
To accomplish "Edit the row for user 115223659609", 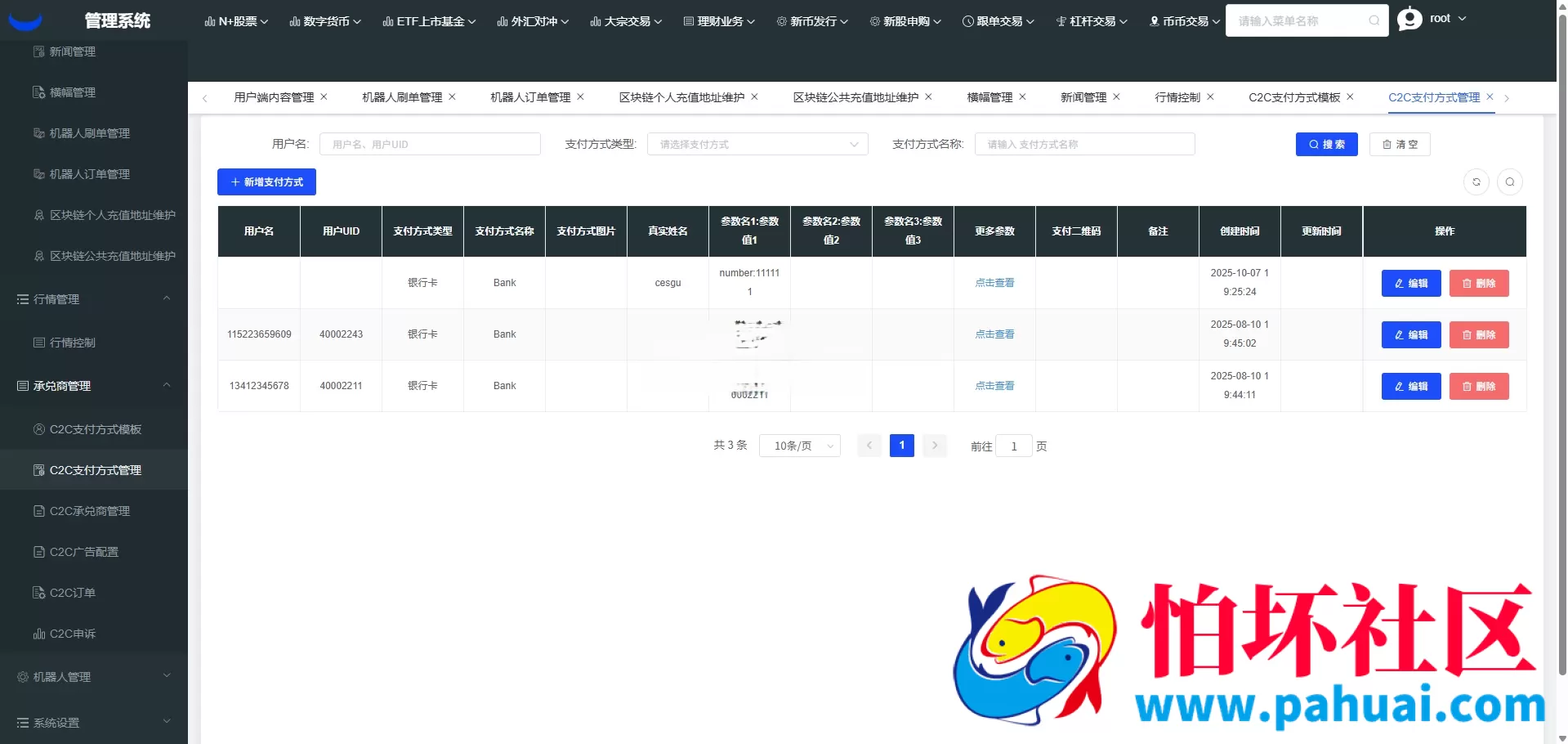I will click(x=1411, y=334).
